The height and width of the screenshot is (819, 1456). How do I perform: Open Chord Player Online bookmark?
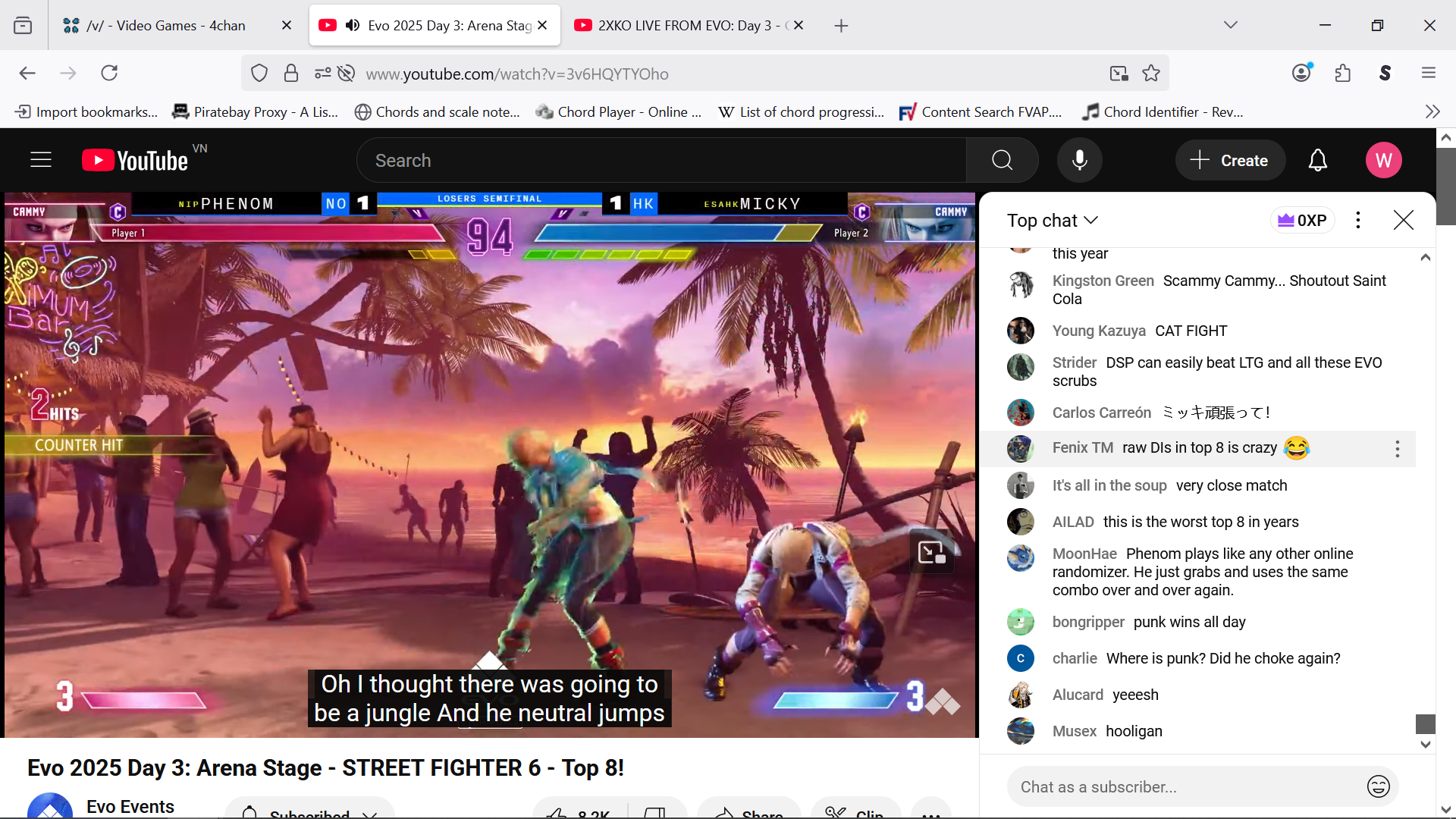[x=618, y=111]
